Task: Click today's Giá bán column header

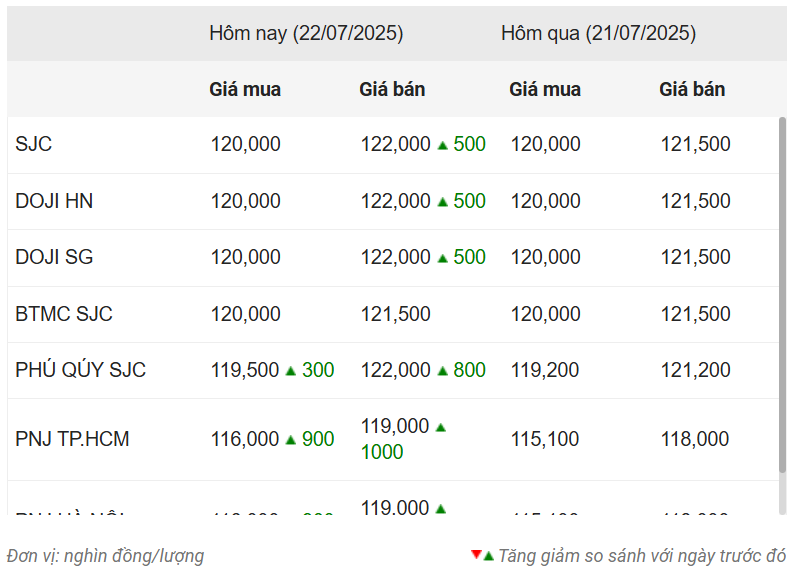Action: [x=392, y=89]
